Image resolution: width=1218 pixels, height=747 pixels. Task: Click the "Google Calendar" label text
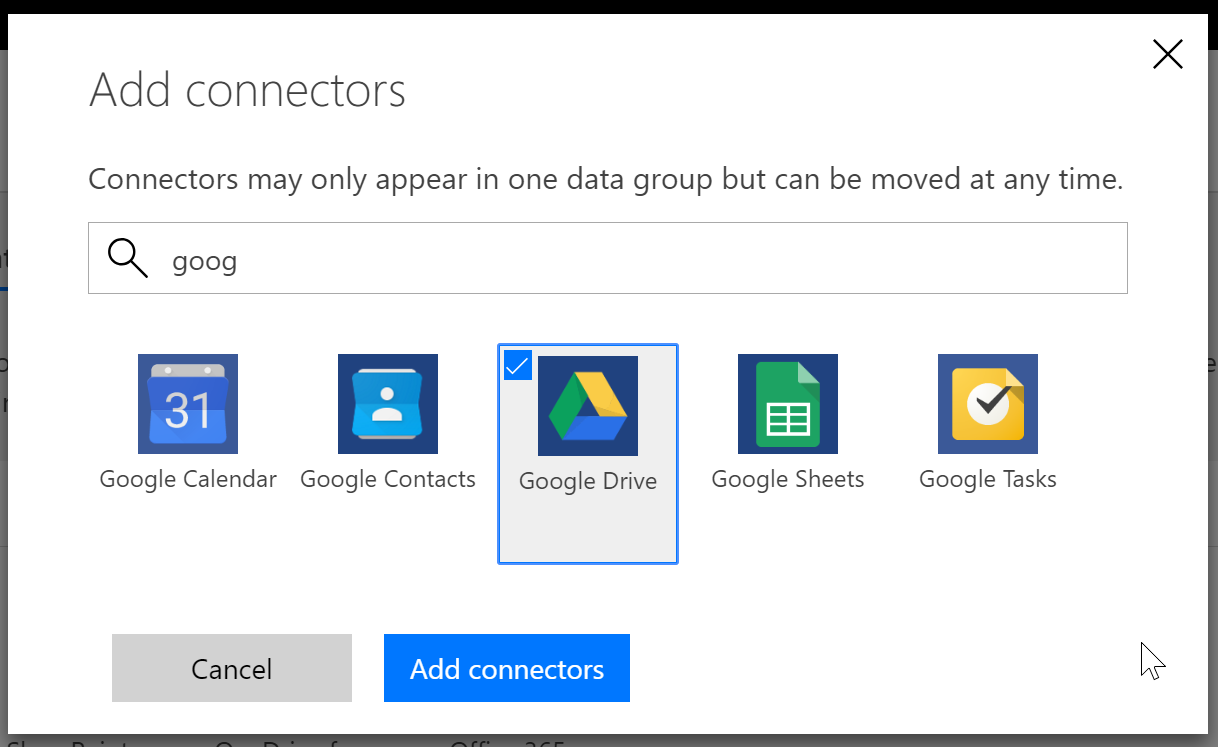(x=188, y=479)
